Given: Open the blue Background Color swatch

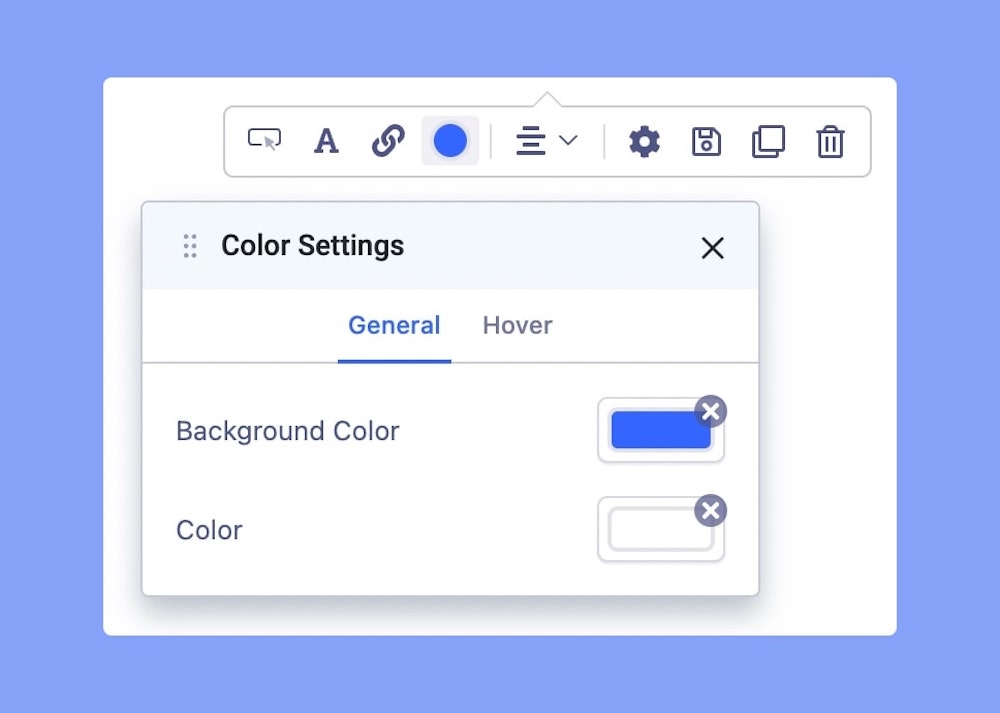Looking at the screenshot, I should 655,432.
